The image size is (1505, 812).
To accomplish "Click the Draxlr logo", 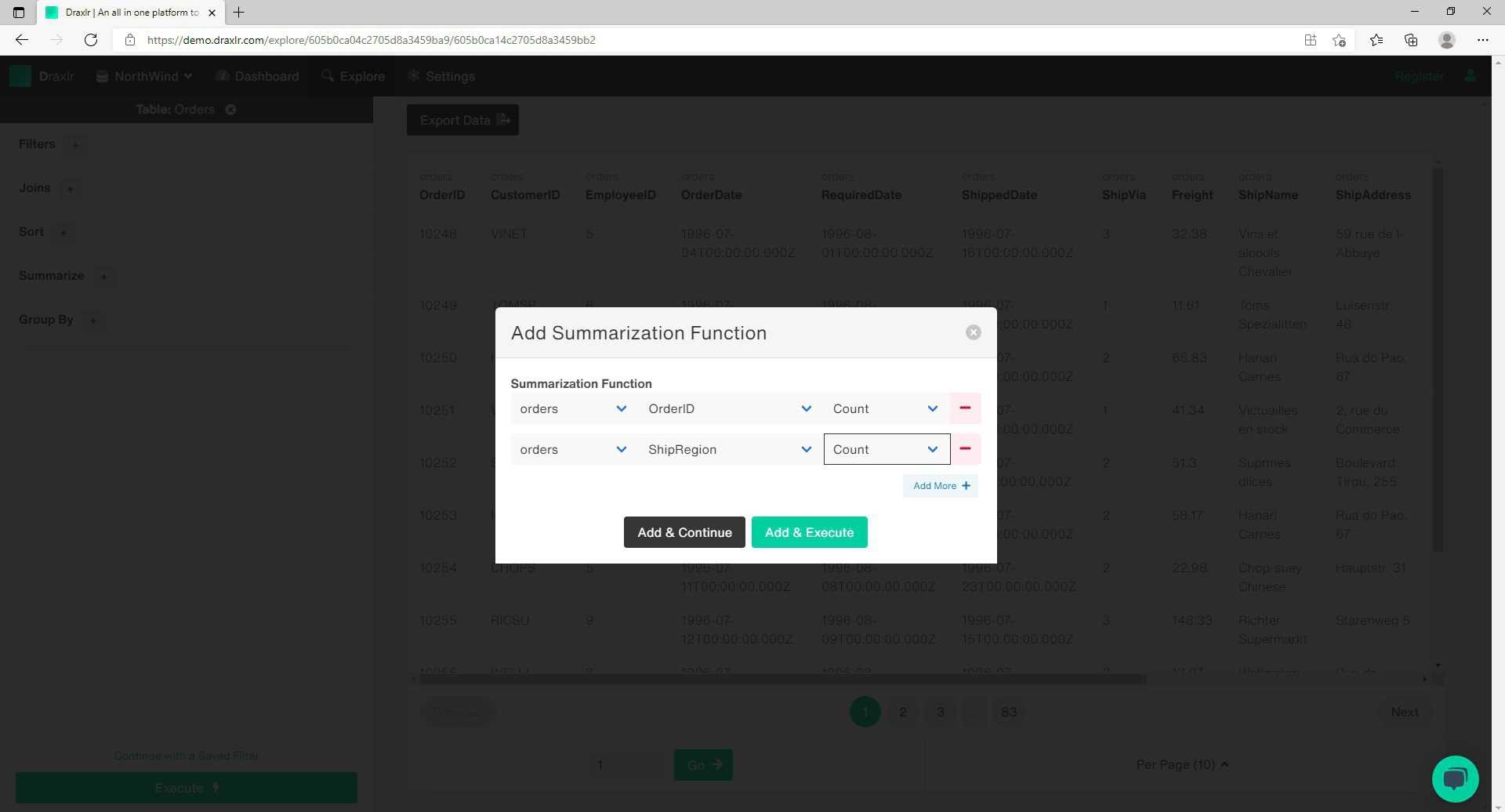I will pyautogui.click(x=42, y=76).
